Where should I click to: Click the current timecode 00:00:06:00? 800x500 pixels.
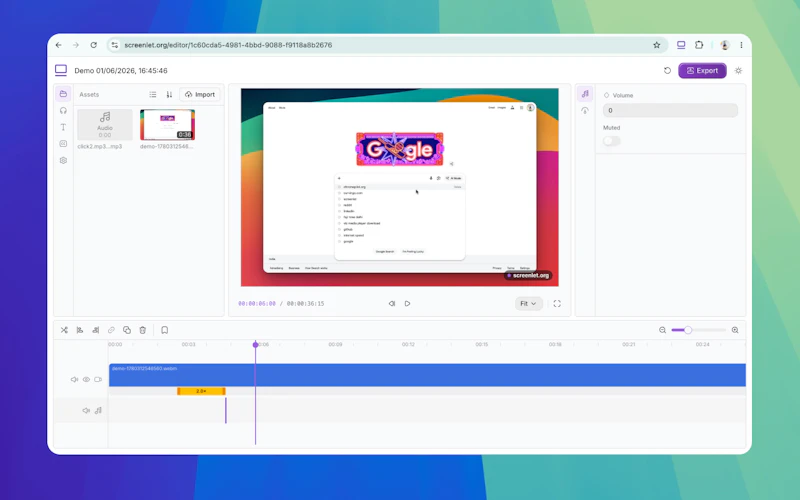point(257,304)
